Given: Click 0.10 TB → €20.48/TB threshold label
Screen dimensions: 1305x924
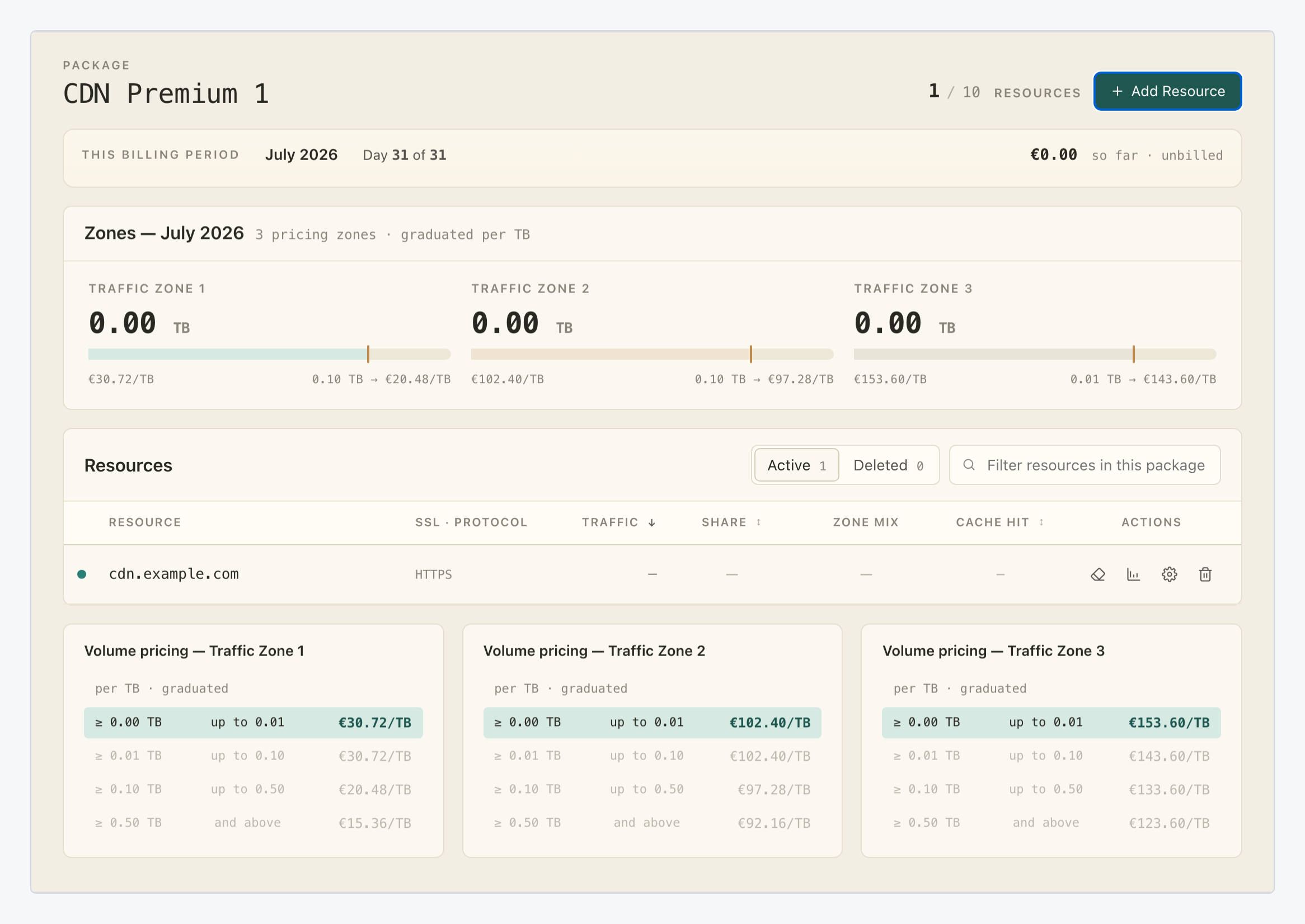Looking at the screenshot, I should [x=381, y=379].
